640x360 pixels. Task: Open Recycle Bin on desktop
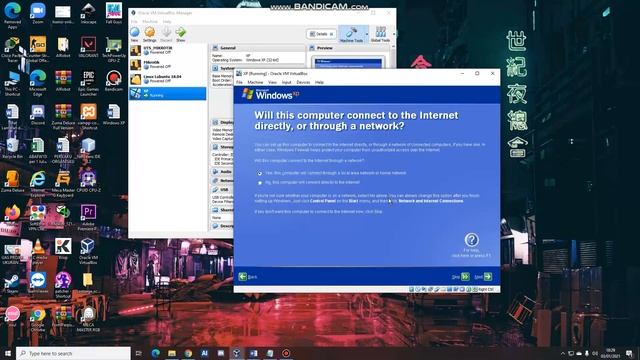12,149
